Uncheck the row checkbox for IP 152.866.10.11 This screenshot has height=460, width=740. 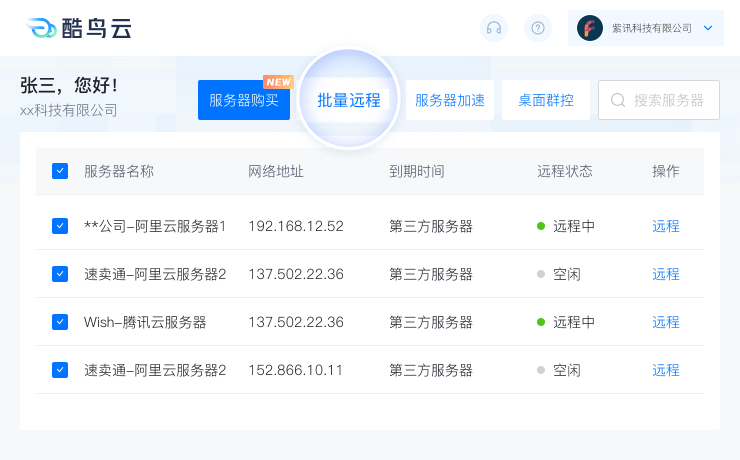click(x=60, y=370)
